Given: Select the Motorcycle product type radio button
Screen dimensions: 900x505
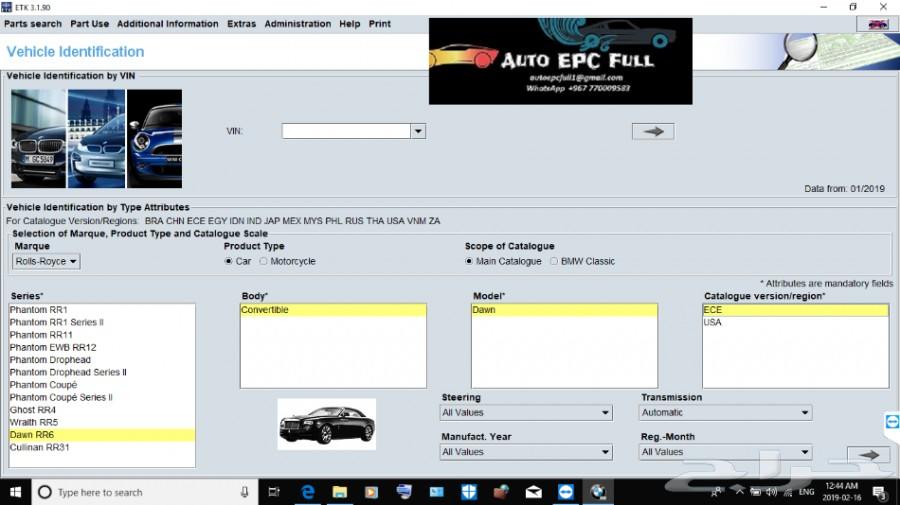Looking at the screenshot, I should tap(263, 261).
